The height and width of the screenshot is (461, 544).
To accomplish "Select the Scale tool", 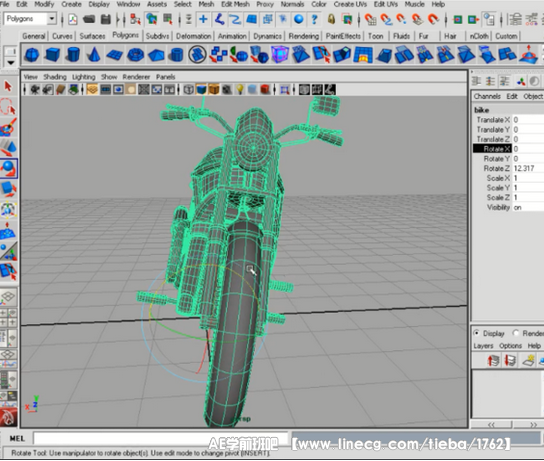I will pos(8,189).
